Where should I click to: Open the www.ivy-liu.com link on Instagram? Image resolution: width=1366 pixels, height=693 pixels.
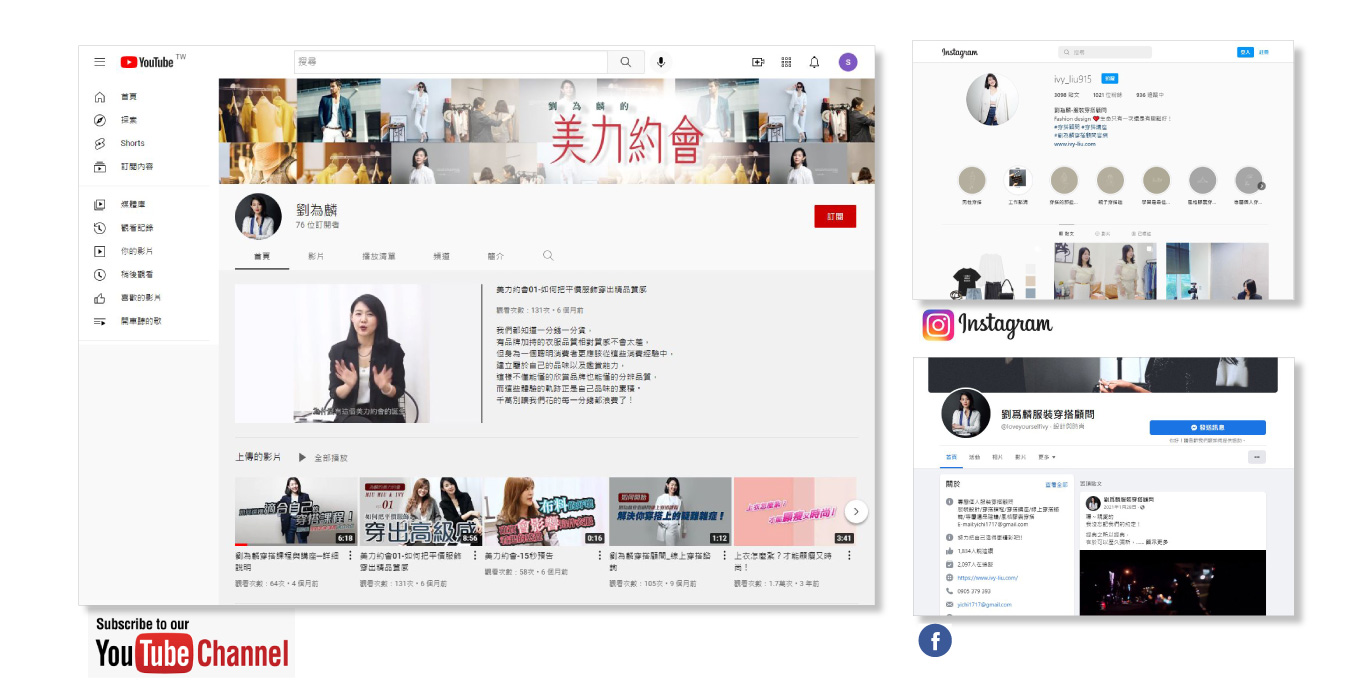[1074, 144]
